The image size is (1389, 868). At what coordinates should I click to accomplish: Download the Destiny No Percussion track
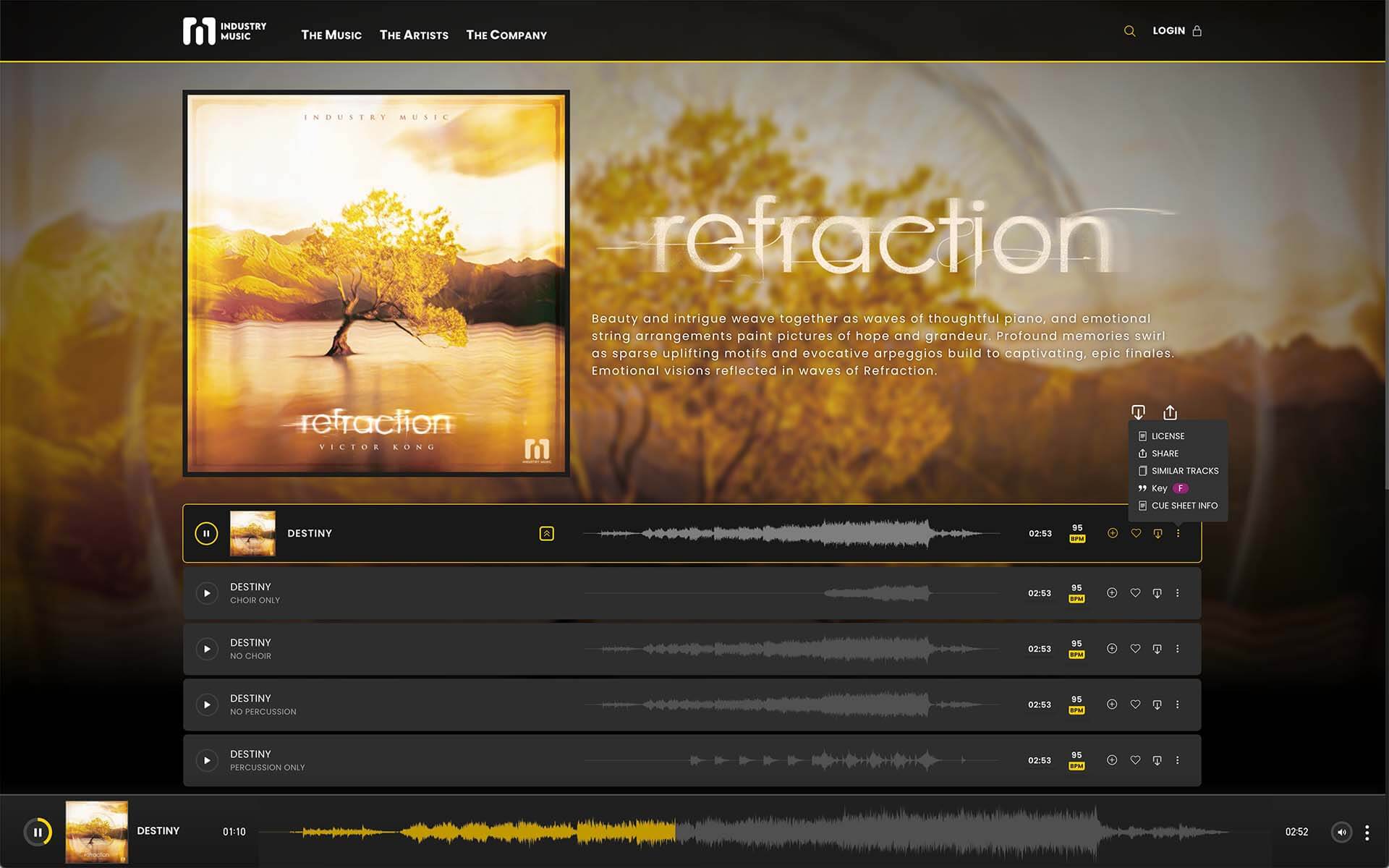coord(1157,705)
